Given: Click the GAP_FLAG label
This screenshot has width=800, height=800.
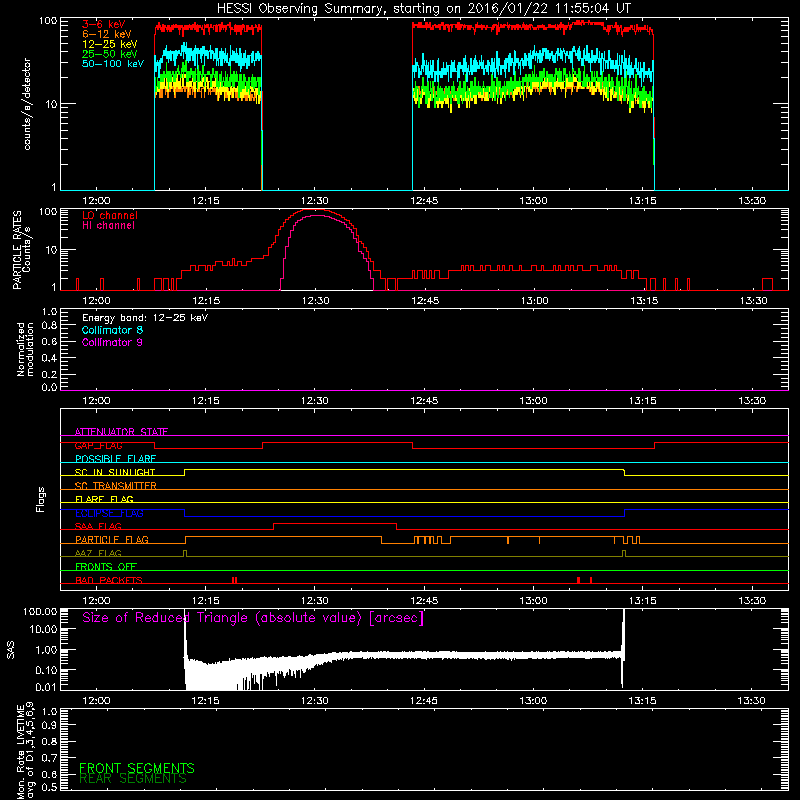Looking at the screenshot, I should 98,445.
